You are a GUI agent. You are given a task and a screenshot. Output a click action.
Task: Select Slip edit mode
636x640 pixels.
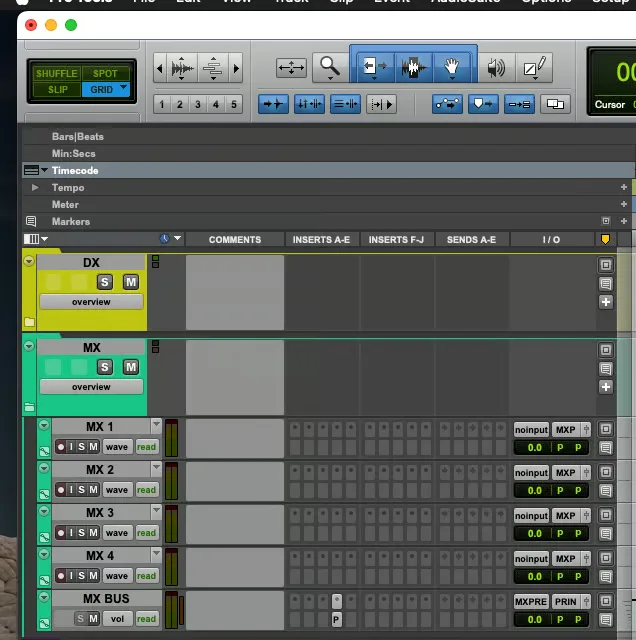(56, 89)
